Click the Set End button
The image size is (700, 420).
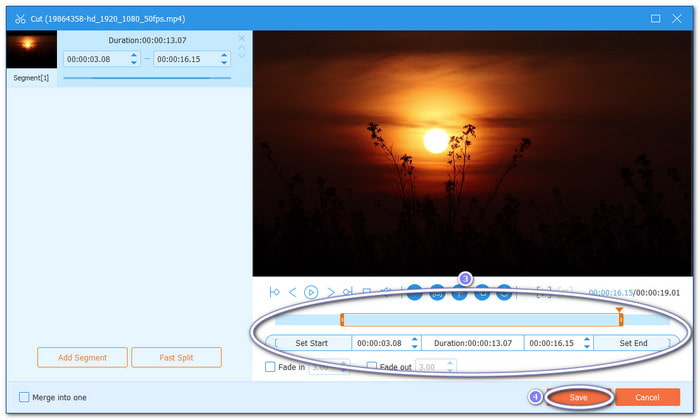pos(633,343)
